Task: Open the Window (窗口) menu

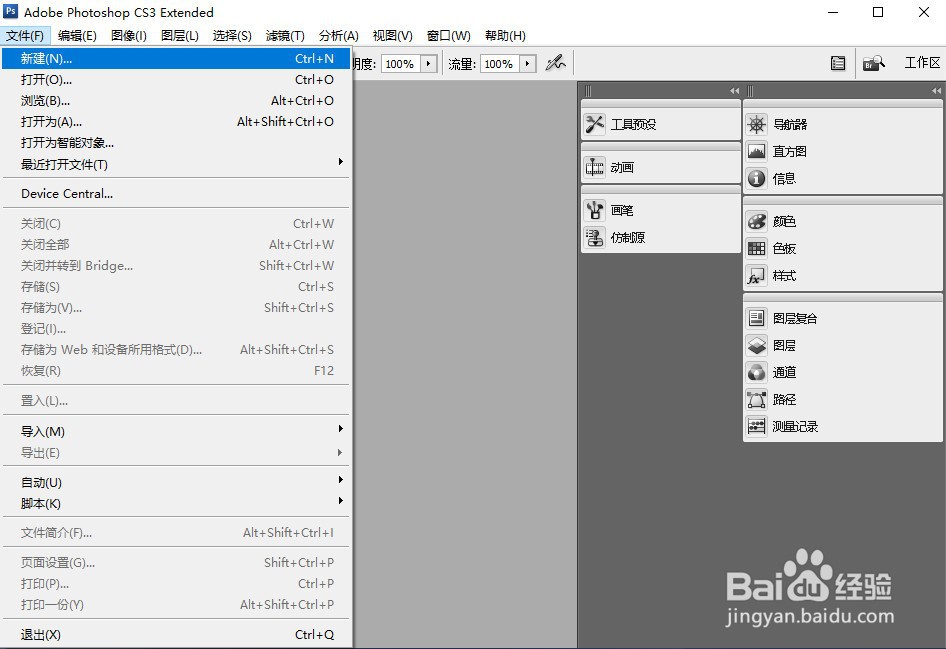Action: pyautogui.click(x=449, y=36)
